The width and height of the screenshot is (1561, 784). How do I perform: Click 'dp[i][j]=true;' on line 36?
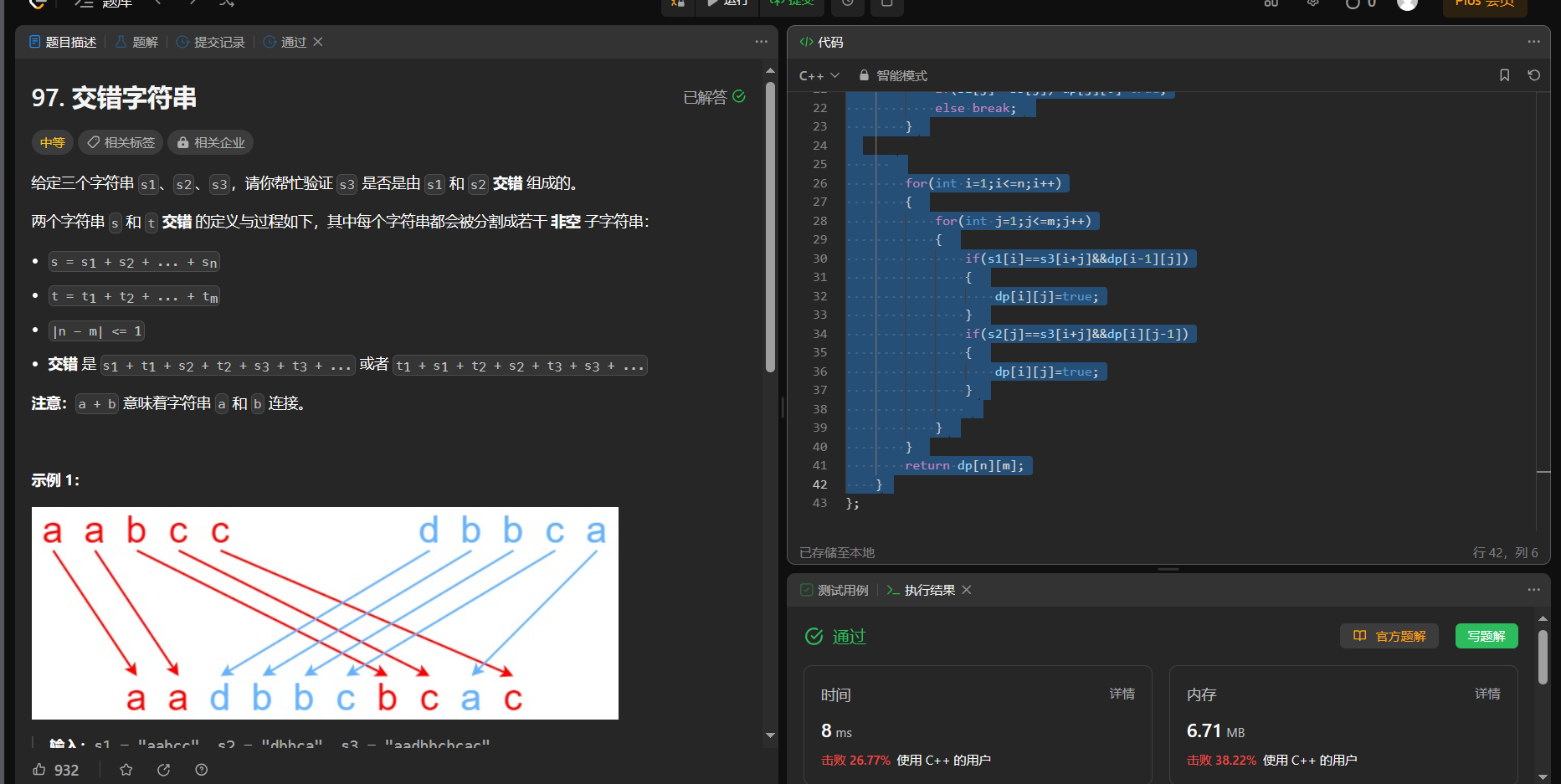pyautogui.click(x=1046, y=372)
